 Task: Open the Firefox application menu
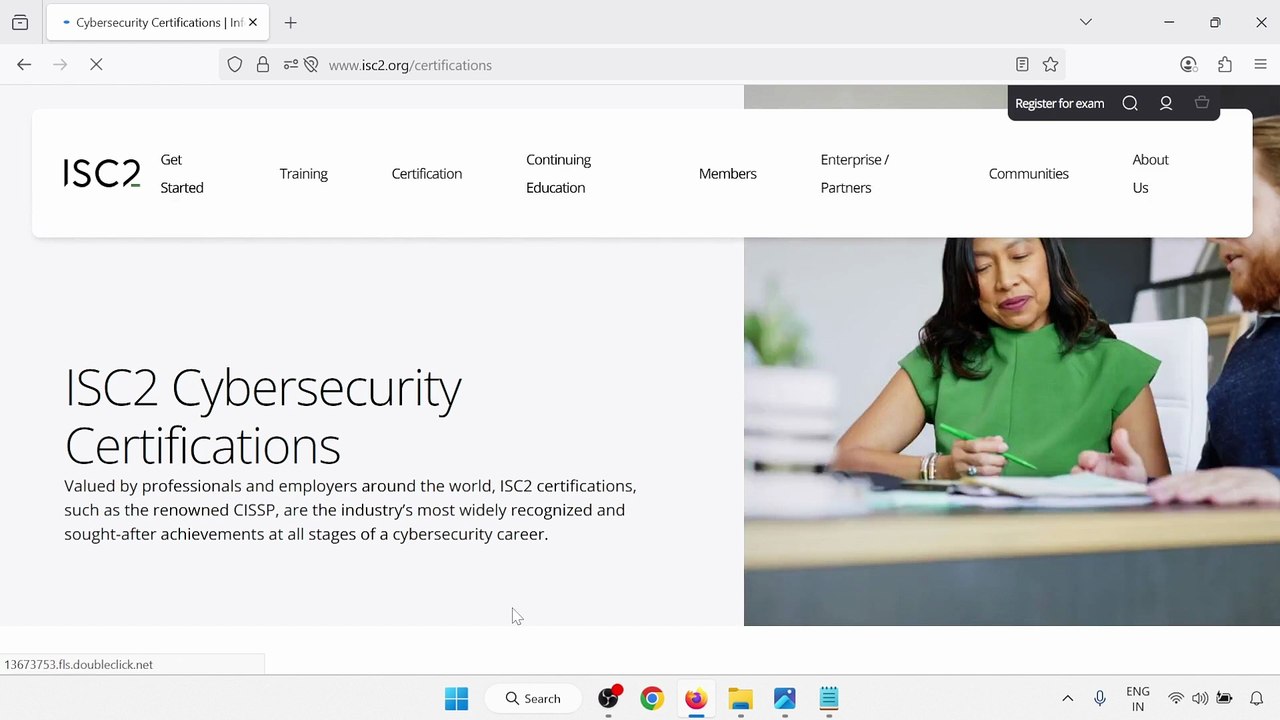click(x=1260, y=65)
